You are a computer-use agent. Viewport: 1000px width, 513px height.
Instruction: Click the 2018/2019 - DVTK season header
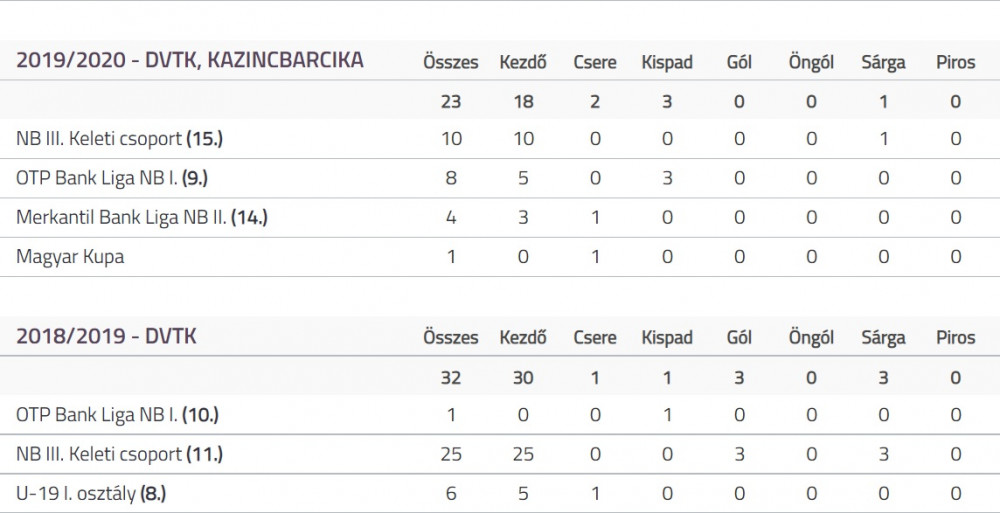[x=106, y=337]
